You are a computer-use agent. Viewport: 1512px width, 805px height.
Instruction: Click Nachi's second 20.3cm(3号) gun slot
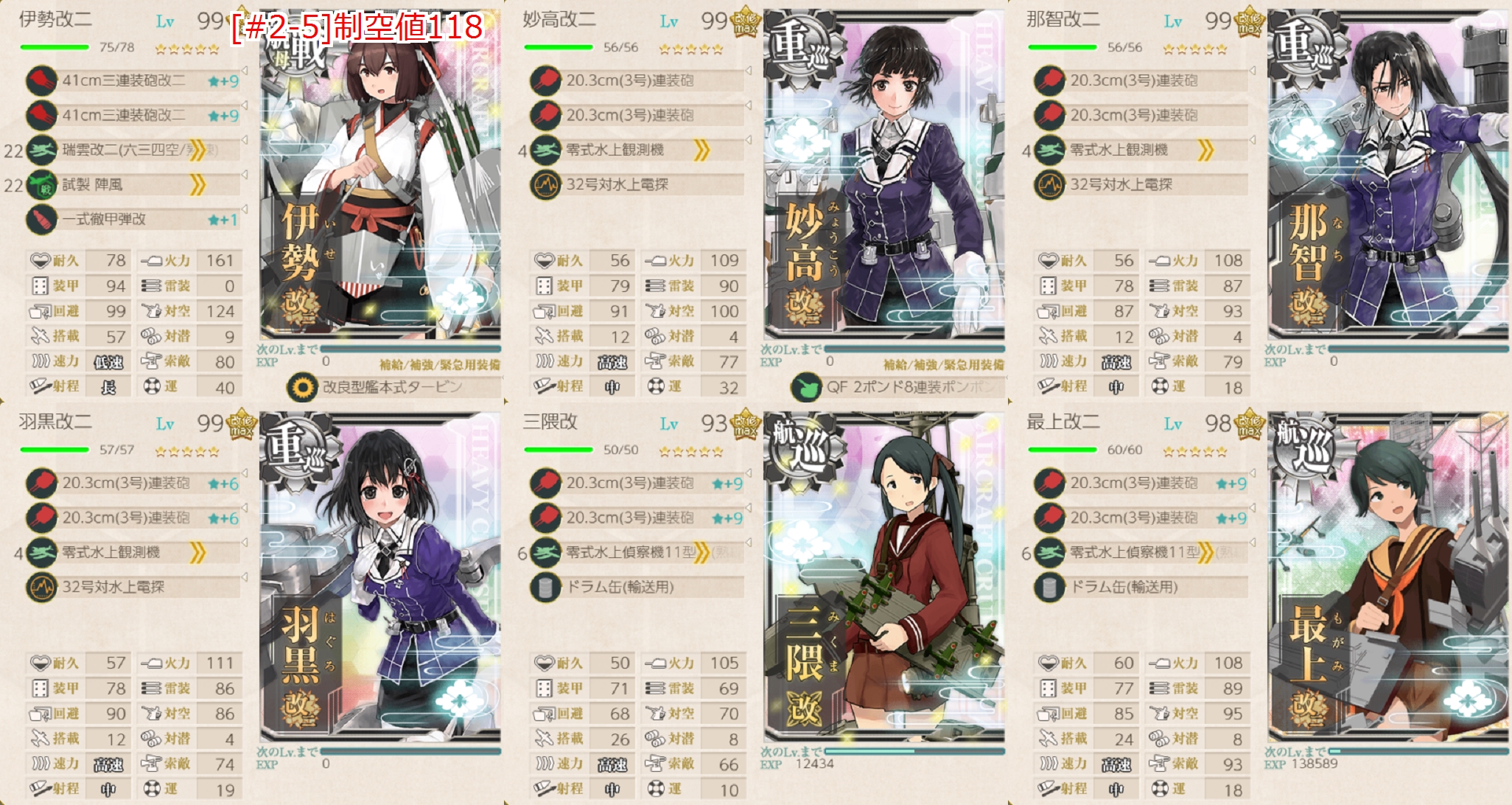point(1141,116)
